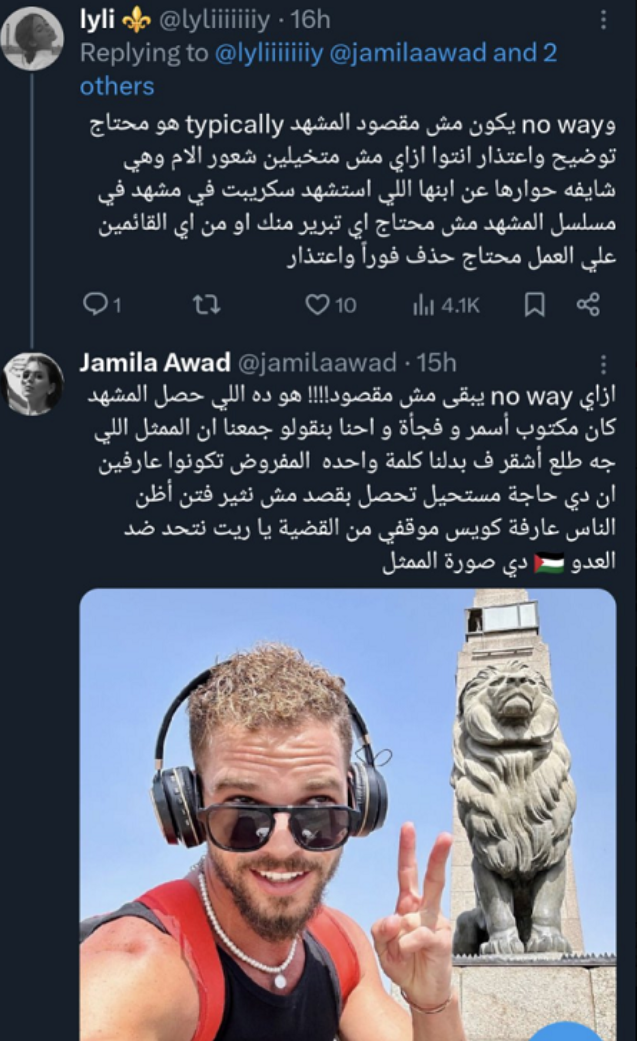Click the @jamilaawad handle beside name

tap(317, 363)
